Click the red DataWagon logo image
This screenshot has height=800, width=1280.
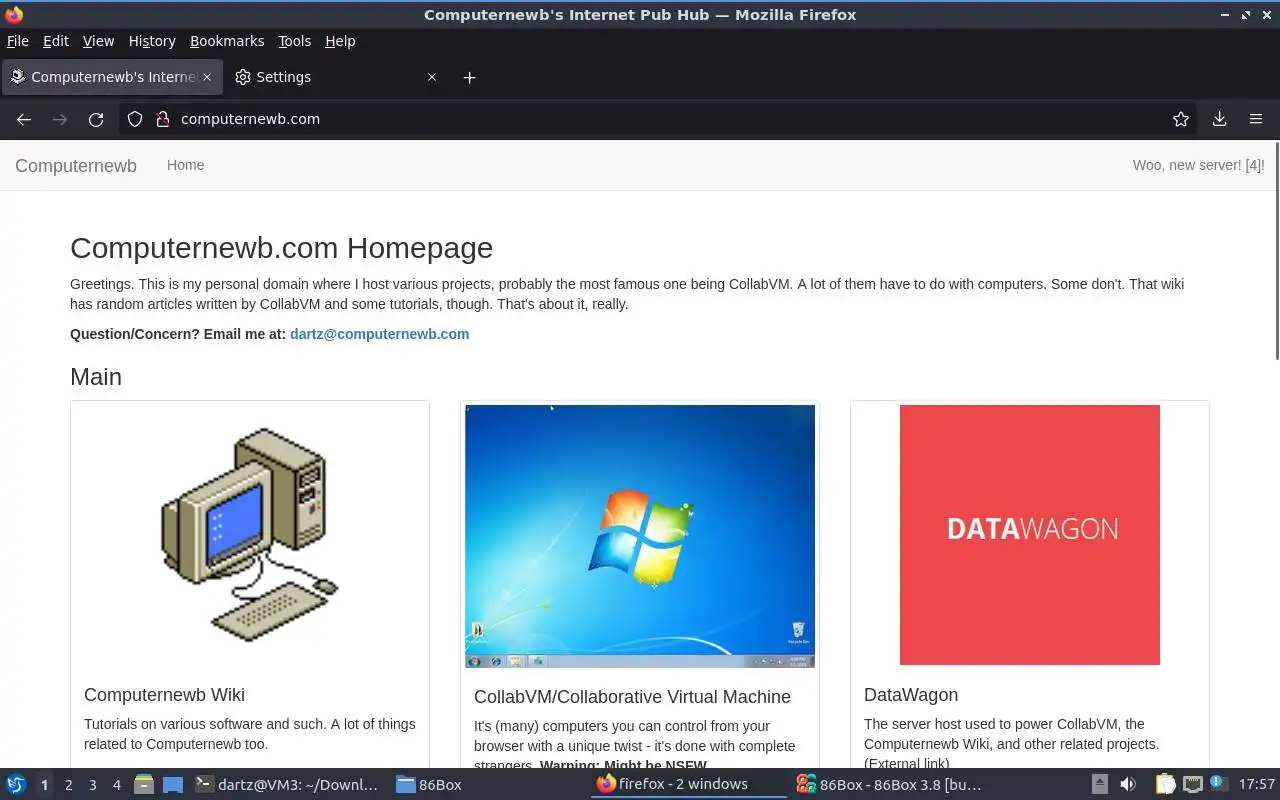pyautogui.click(x=1030, y=535)
